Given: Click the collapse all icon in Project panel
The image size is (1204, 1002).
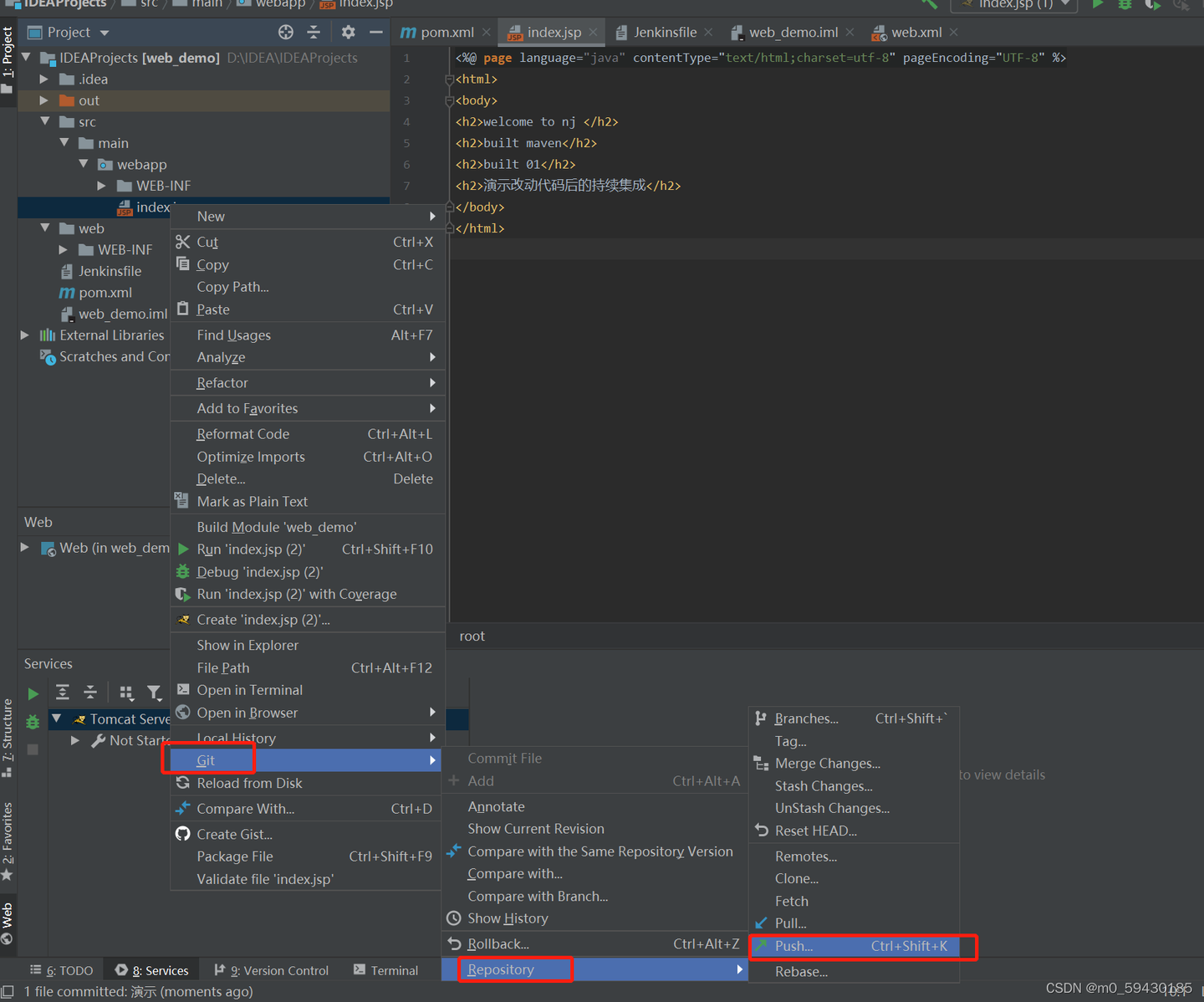Looking at the screenshot, I should (314, 33).
